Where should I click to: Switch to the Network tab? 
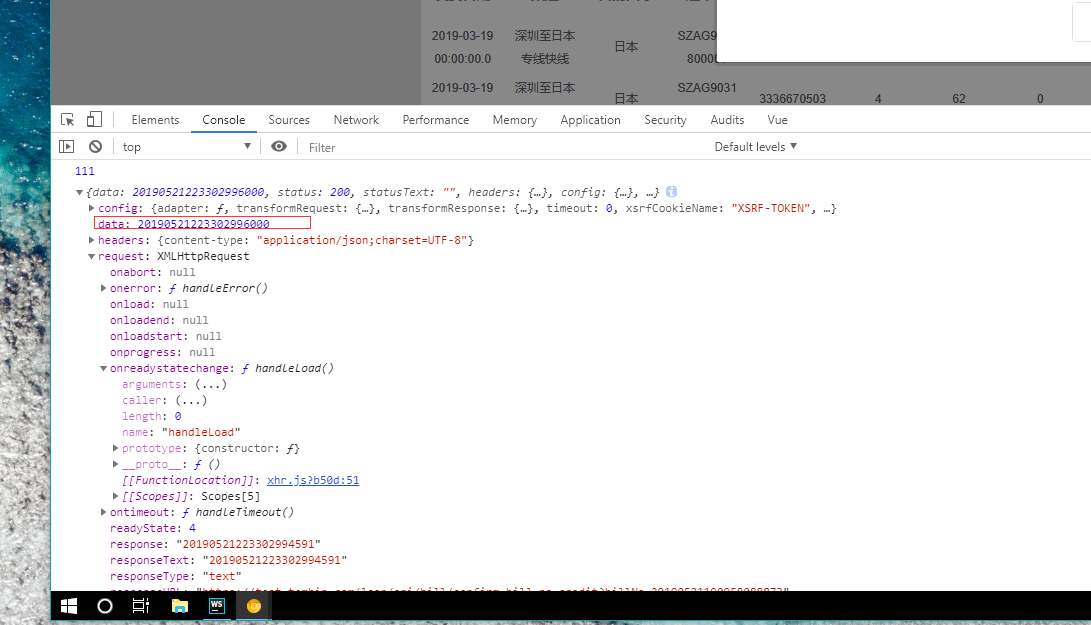(356, 119)
